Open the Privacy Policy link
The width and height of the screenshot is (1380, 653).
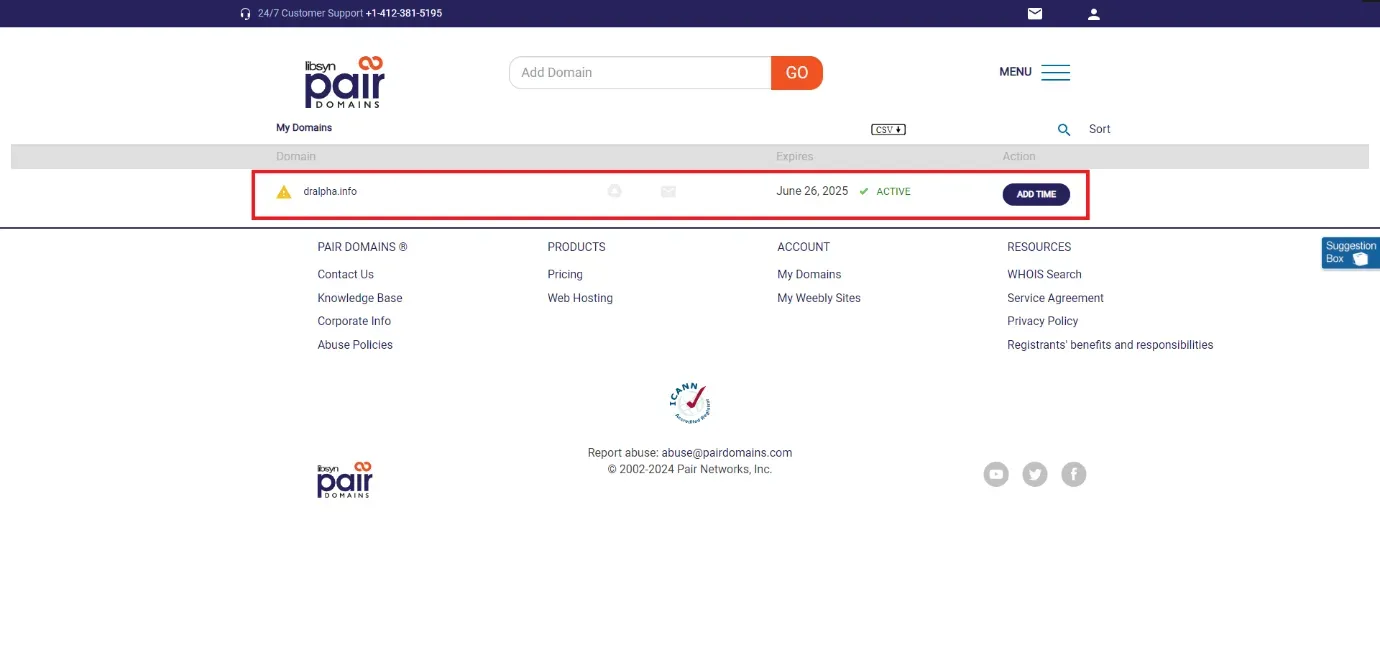(1043, 321)
